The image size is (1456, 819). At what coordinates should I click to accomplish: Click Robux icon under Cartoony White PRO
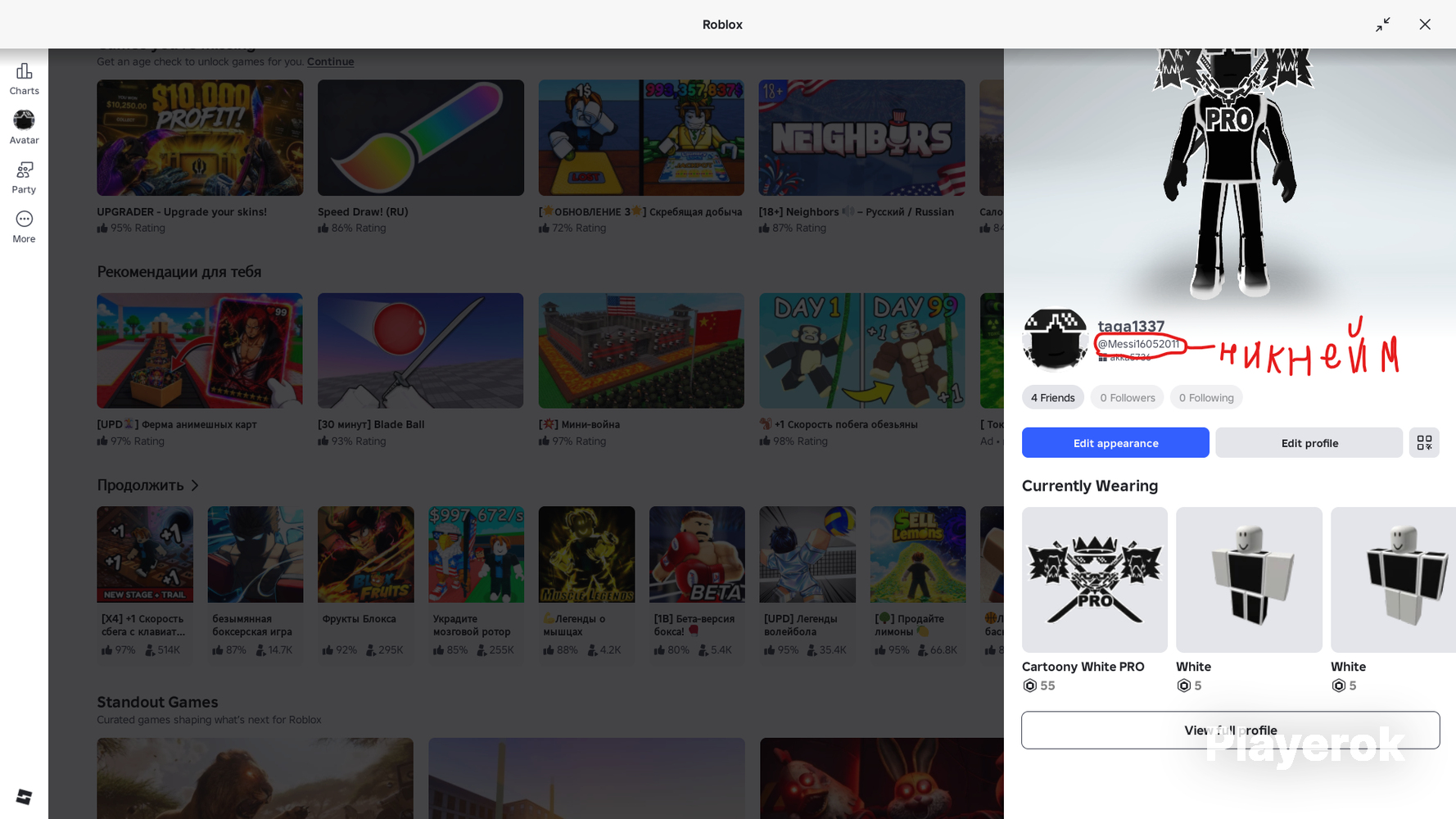click(1029, 686)
